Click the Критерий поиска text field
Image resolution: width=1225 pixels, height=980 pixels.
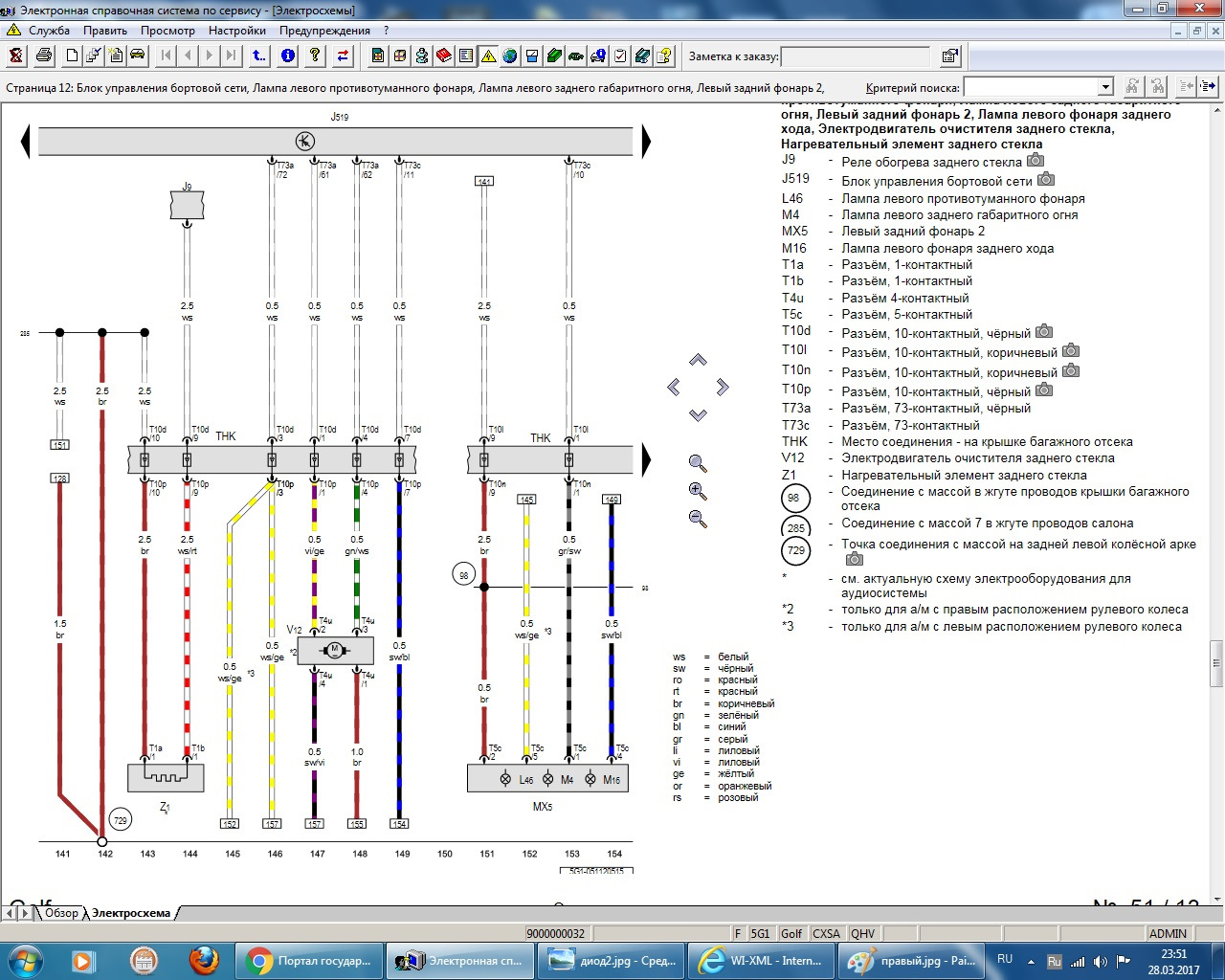[x=1031, y=87]
